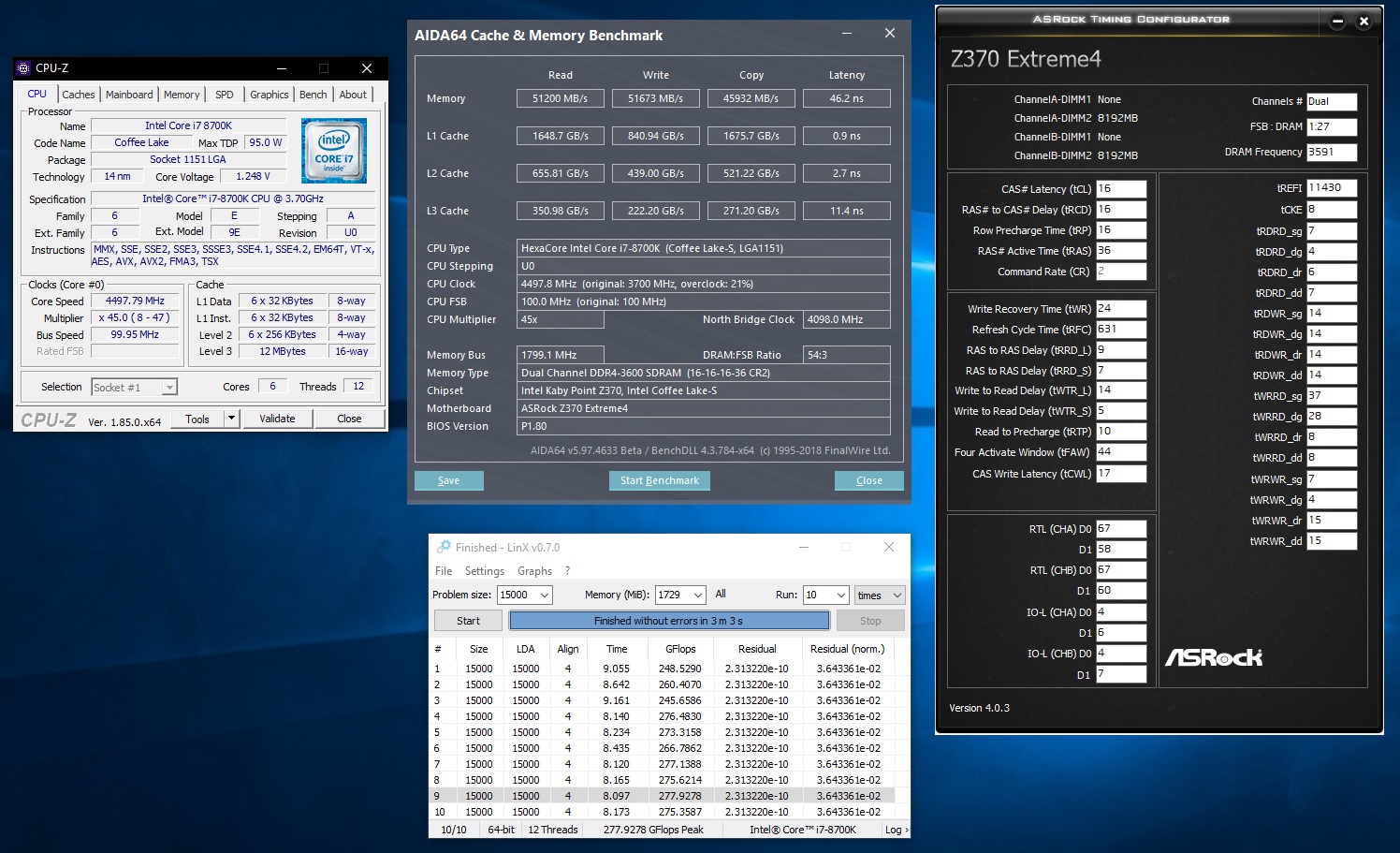The image size is (1400, 853).
Task: Open the Graphics tab in CPU-Z
Action: pos(270,95)
